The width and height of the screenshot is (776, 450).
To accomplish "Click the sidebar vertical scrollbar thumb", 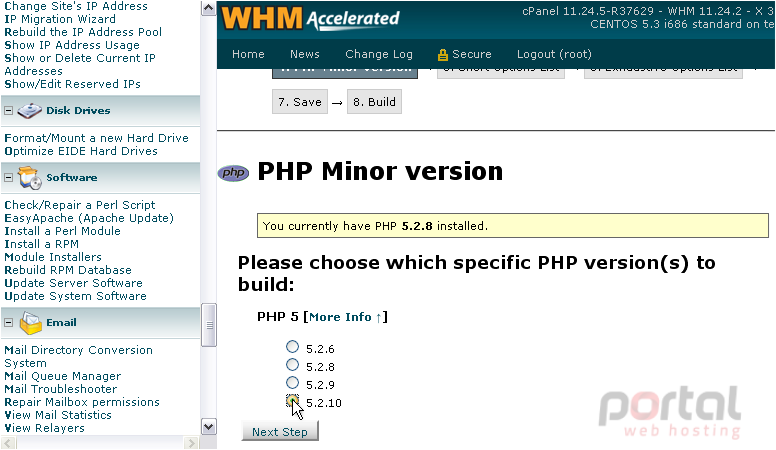I will pyautogui.click(x=209, y=325).
